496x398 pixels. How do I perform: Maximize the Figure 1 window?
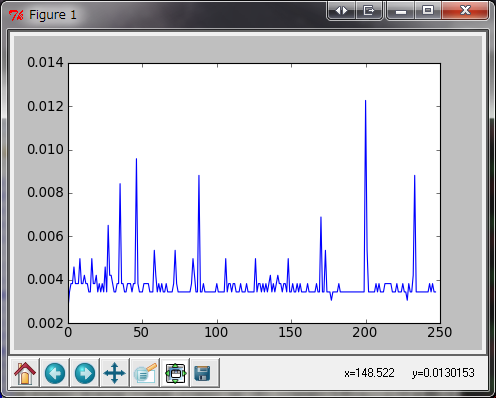[x=428, y=10]
